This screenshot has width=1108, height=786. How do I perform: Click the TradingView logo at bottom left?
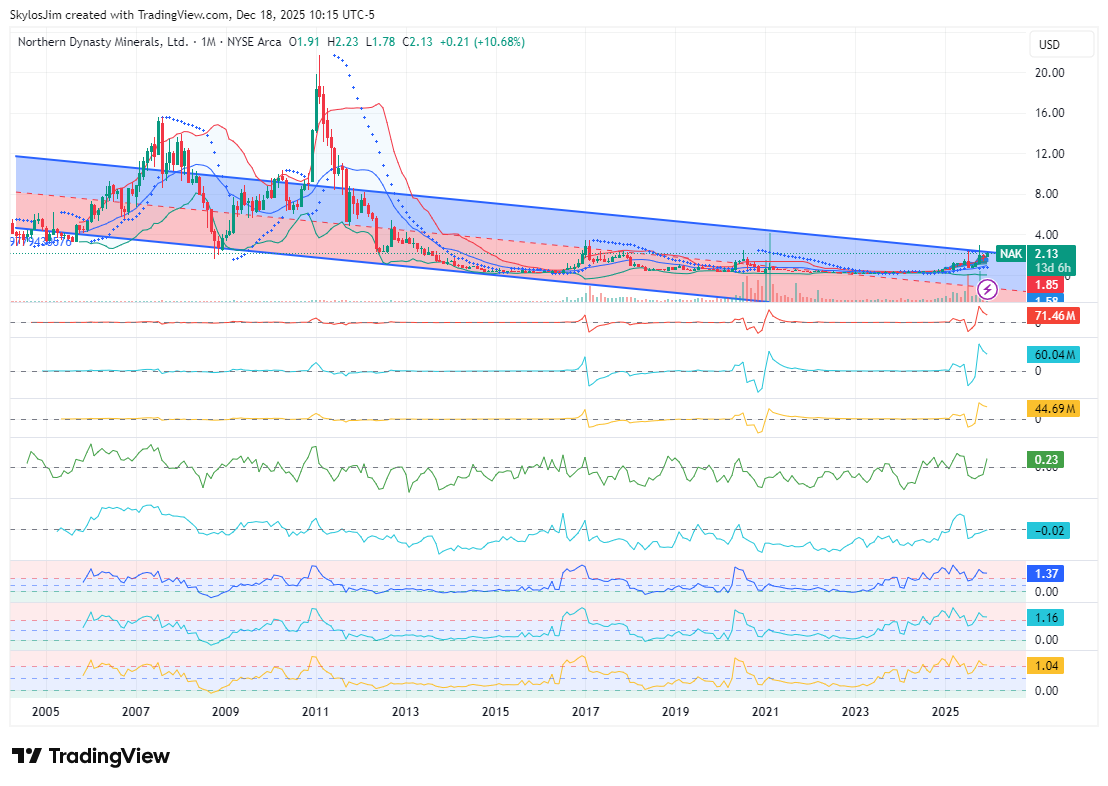point(91,756)
